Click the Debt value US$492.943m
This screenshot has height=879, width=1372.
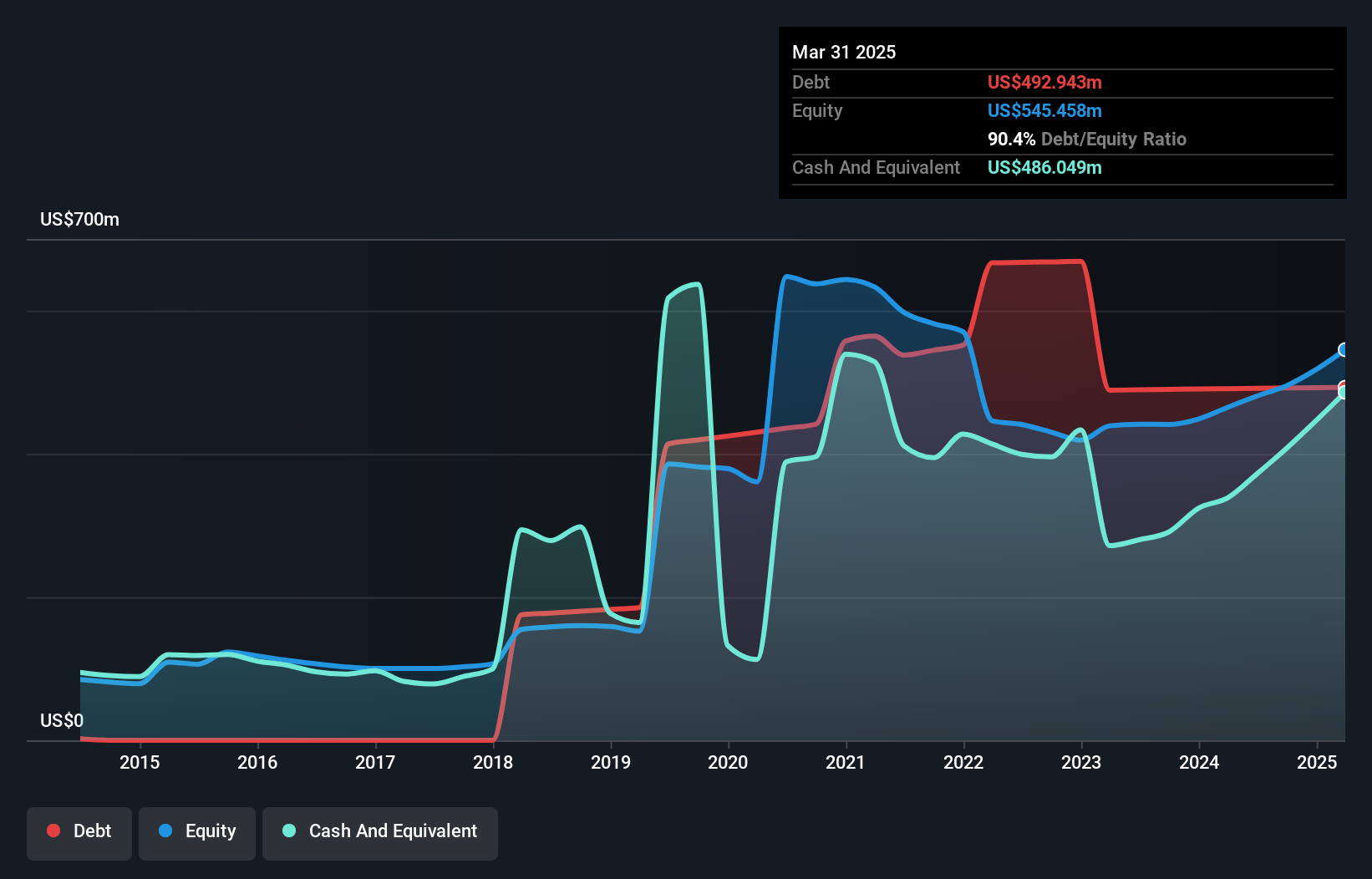[1044, 82]
